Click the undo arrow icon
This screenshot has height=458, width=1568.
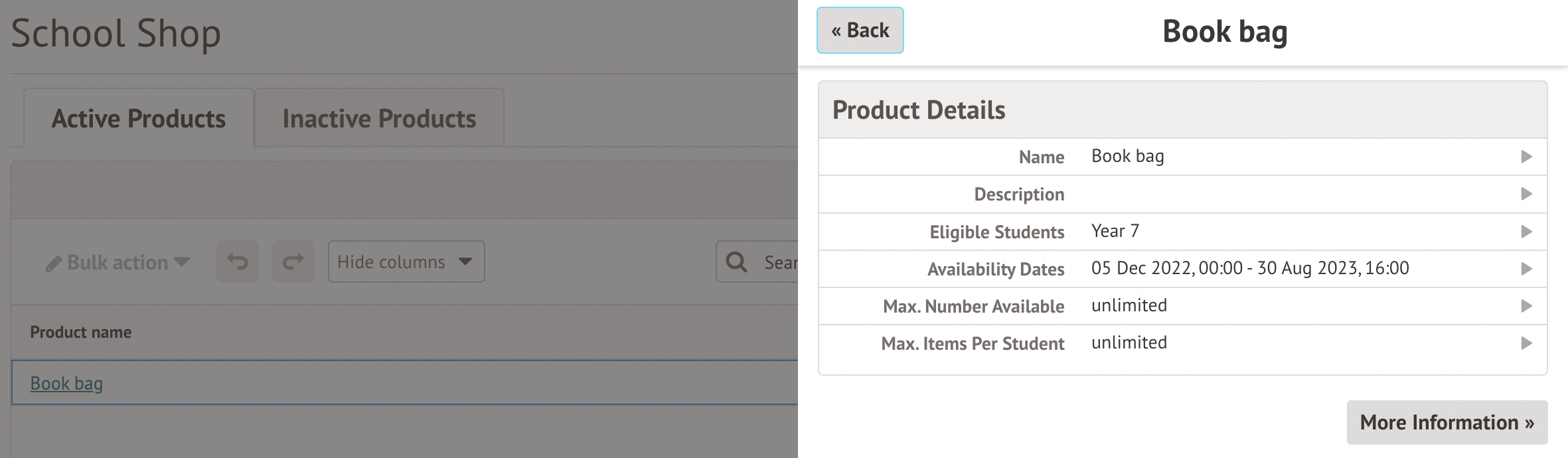click(x=238, y=262)
